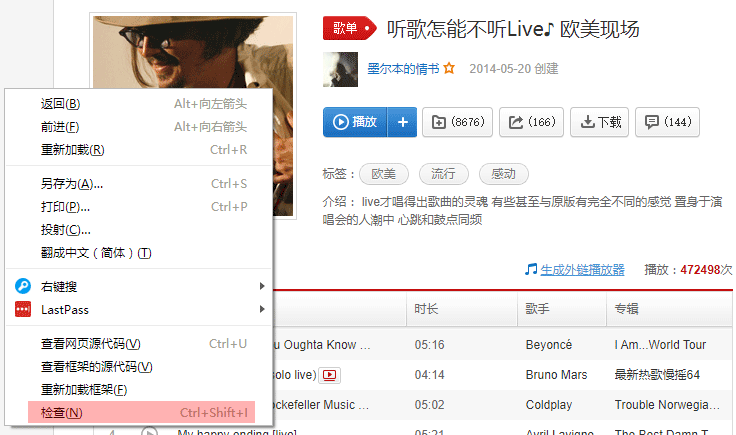
Task: Select 翻成中文（简体）(T) entry
Action: pos(139,253)
